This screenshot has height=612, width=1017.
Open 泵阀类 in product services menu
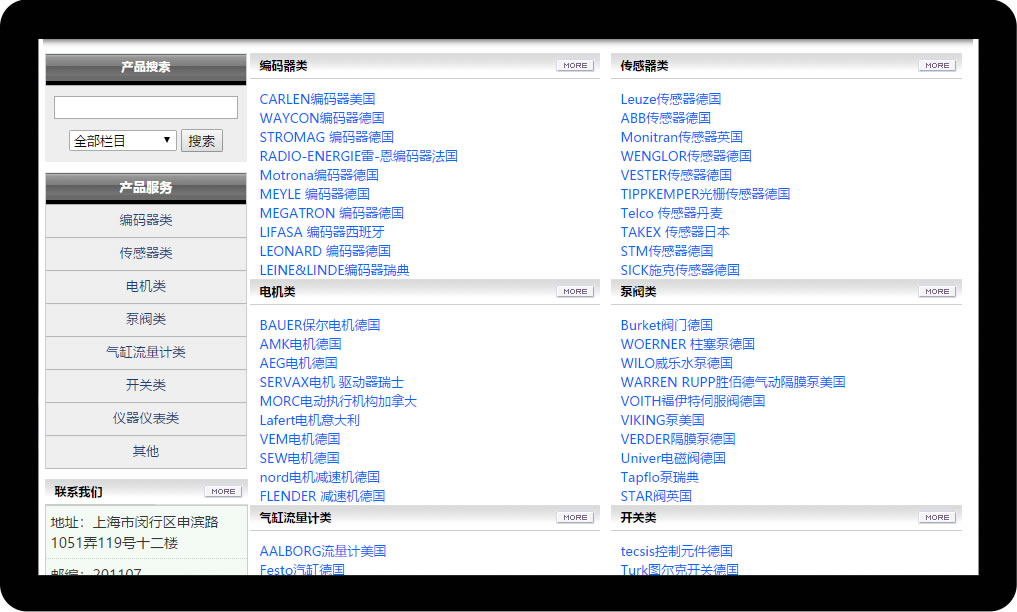(x=146, y=320)
